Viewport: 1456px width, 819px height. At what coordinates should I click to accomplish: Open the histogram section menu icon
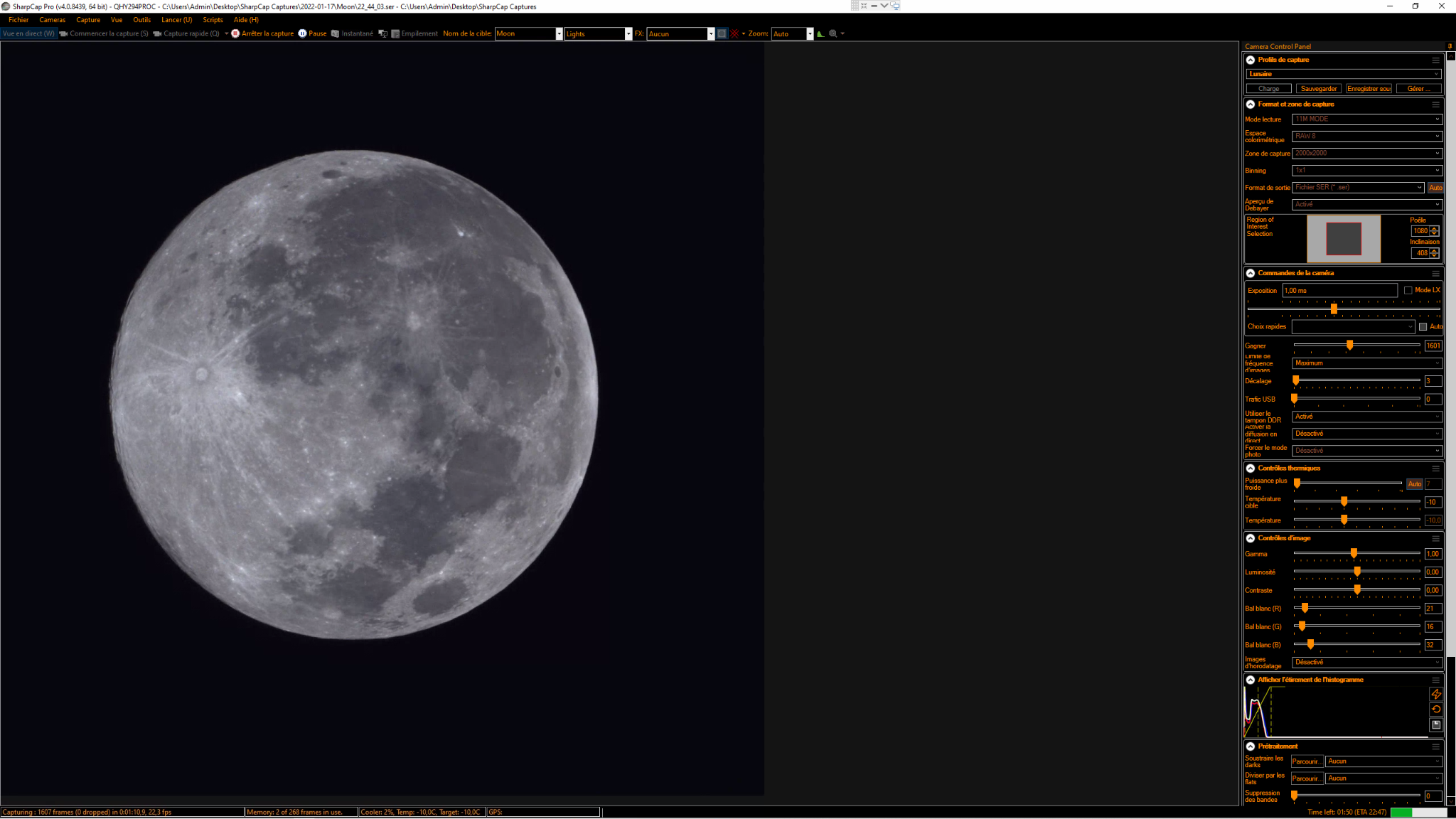pos(1435,680)
